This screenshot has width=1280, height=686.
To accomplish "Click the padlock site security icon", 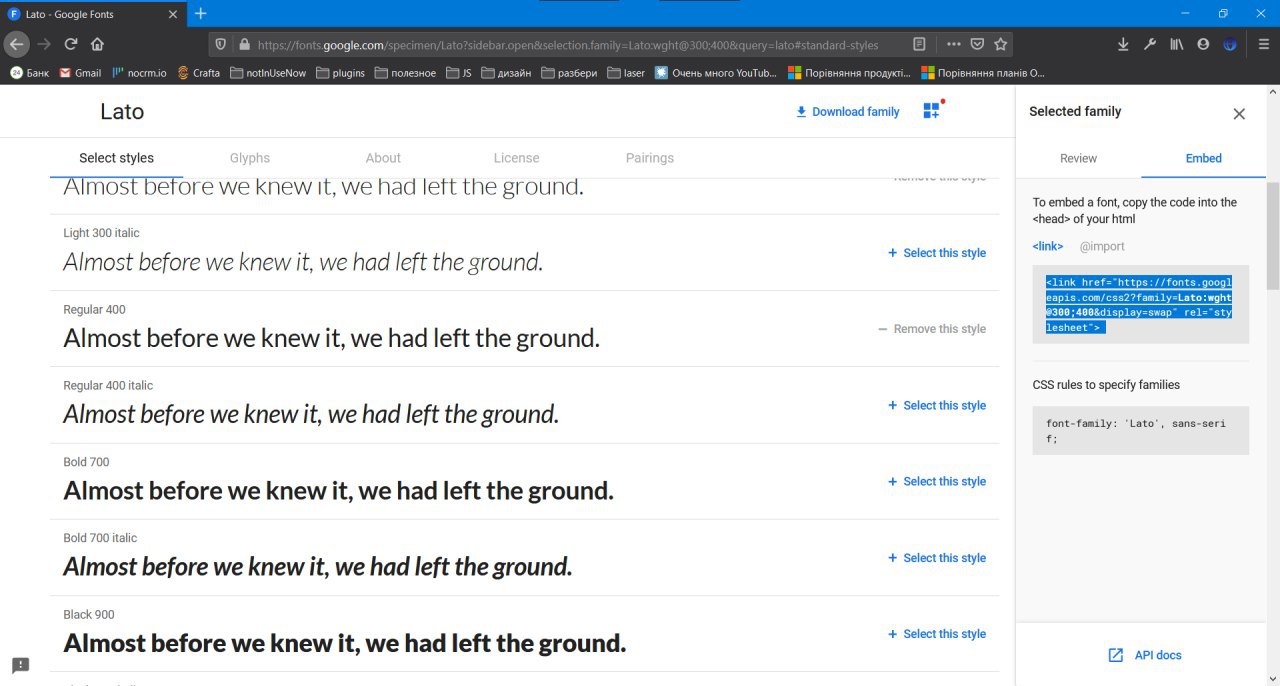I will (x=244, y=44).
